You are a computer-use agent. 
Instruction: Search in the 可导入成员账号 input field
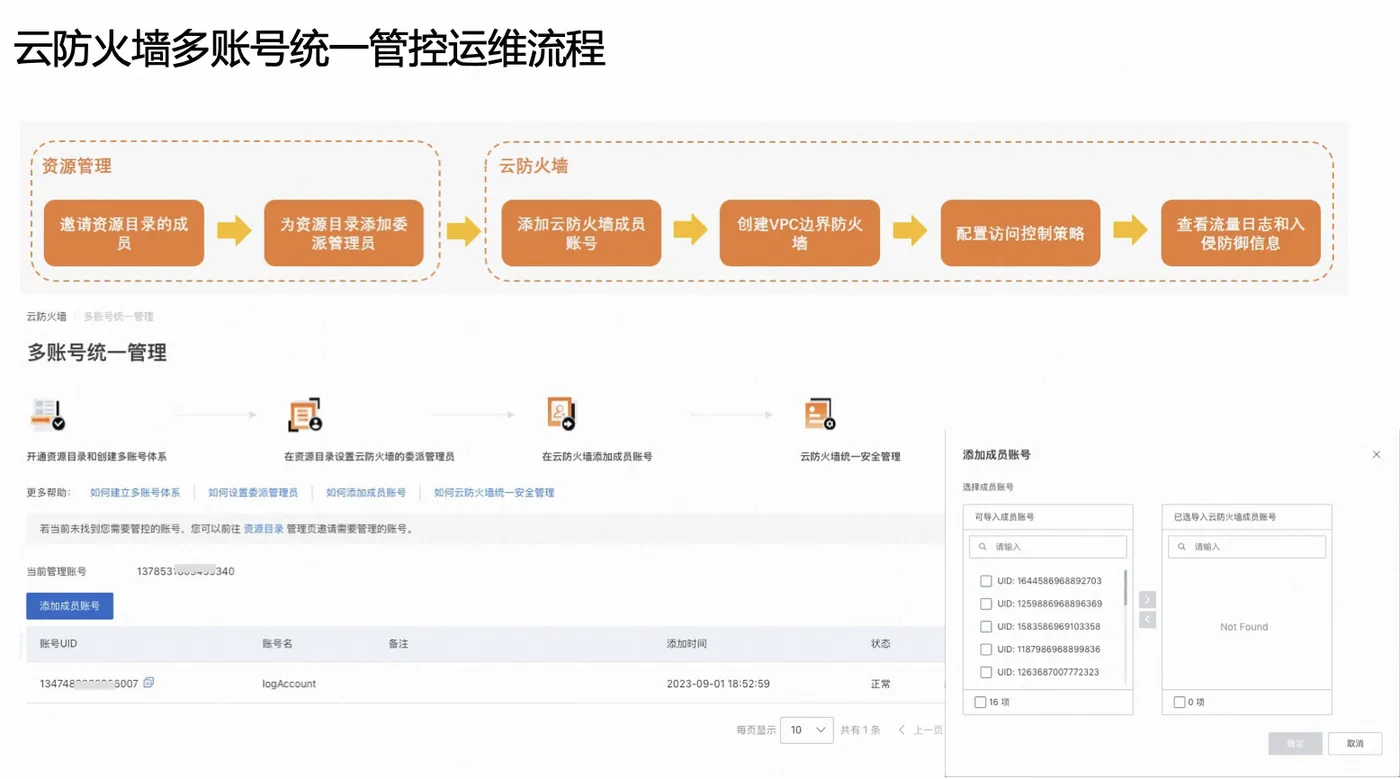(1048, 547)
